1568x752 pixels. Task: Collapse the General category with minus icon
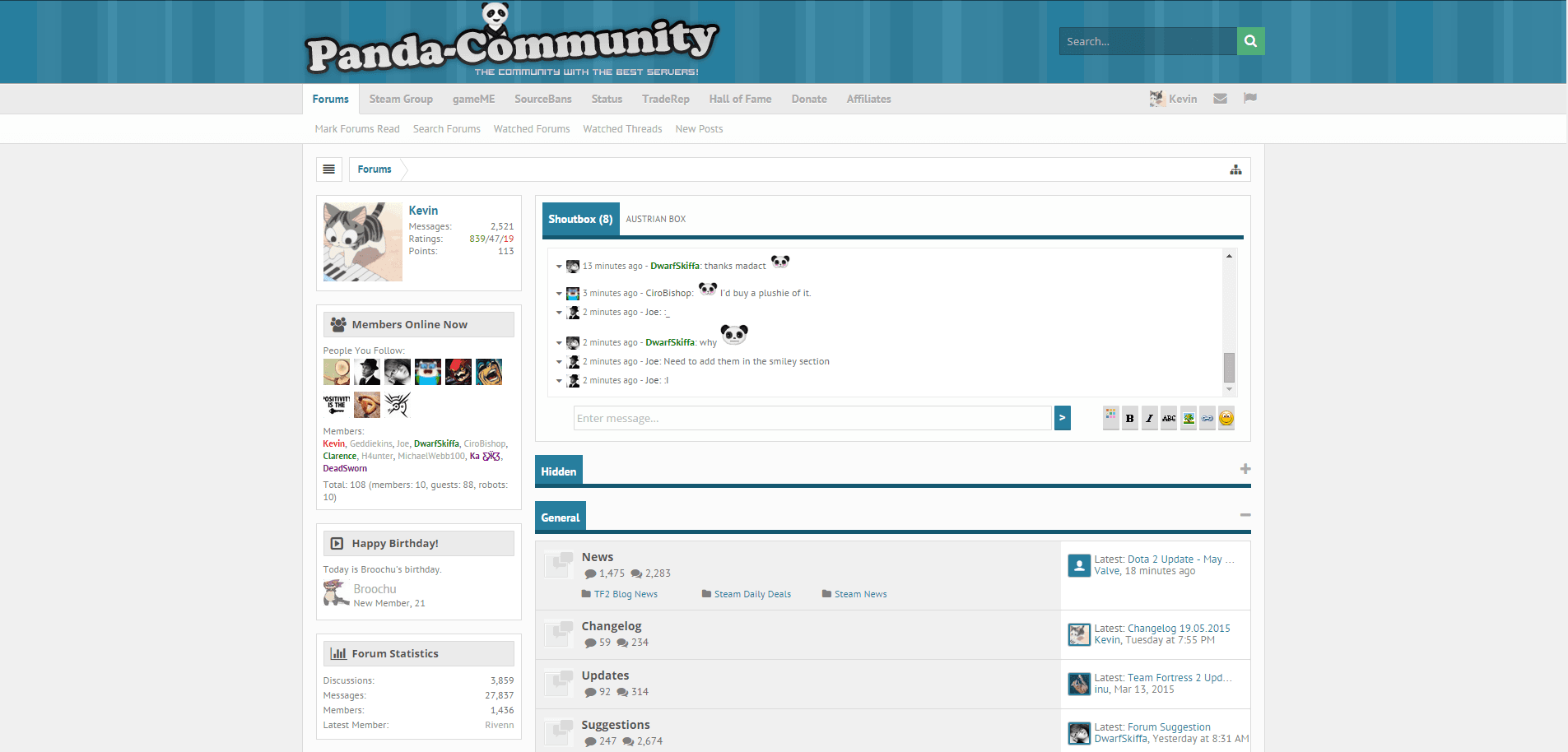coord(1245,515)
